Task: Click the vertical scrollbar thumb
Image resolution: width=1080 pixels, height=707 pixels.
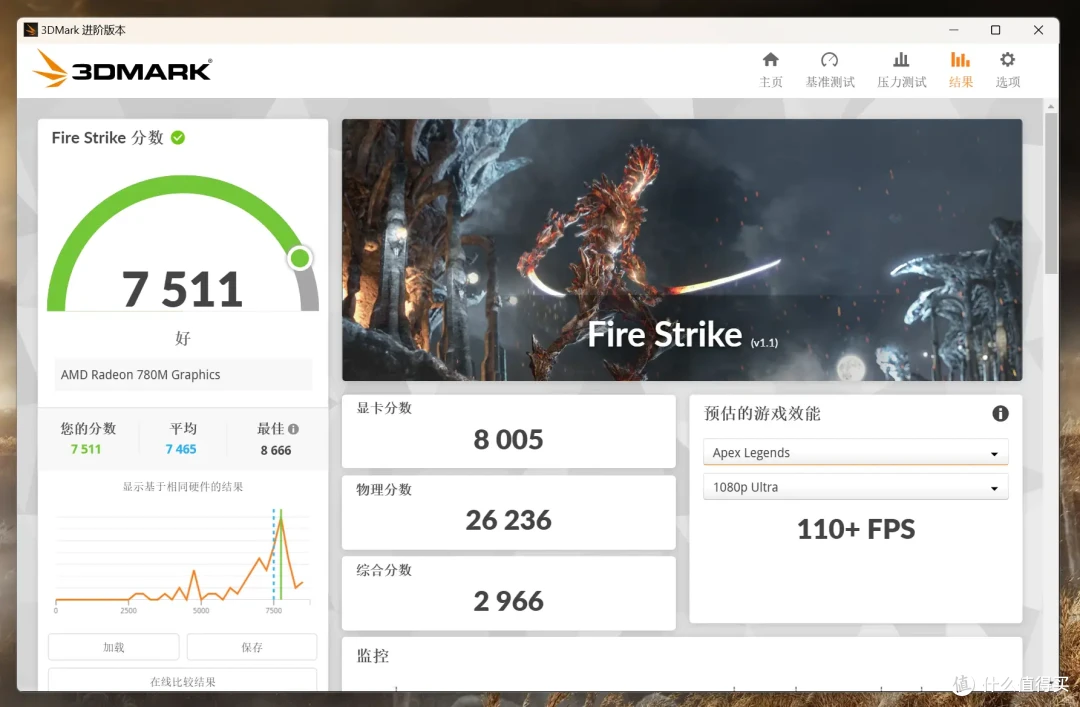Action: click(1050, 194)
